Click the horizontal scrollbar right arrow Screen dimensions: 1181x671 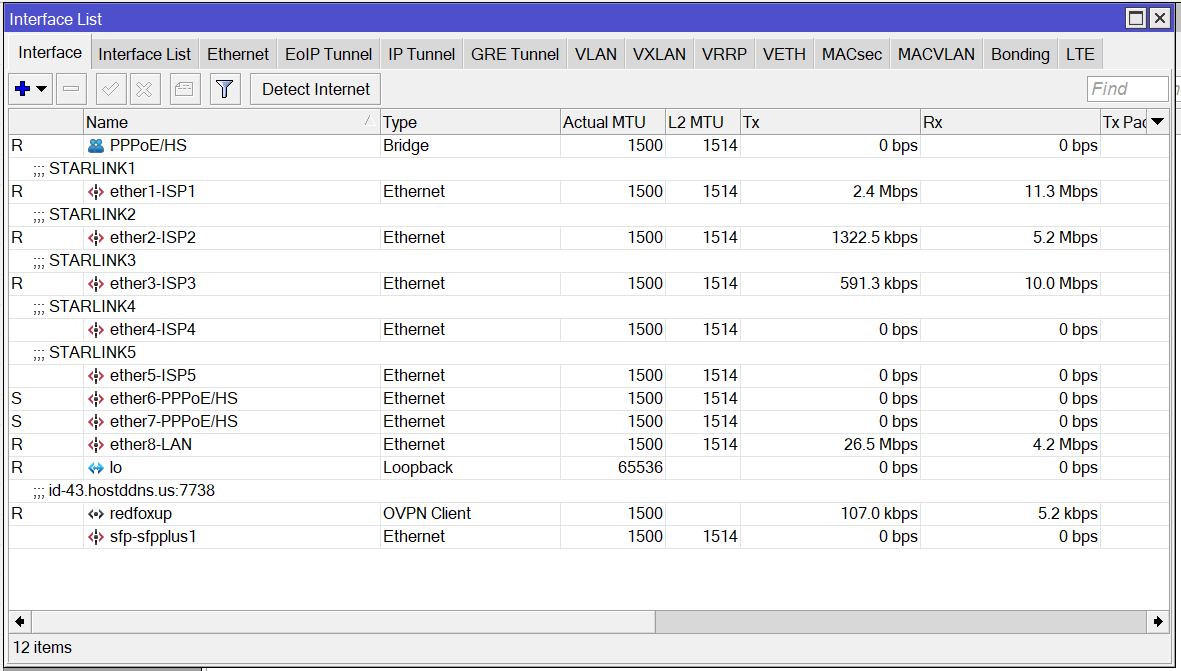coord(1158,621)
